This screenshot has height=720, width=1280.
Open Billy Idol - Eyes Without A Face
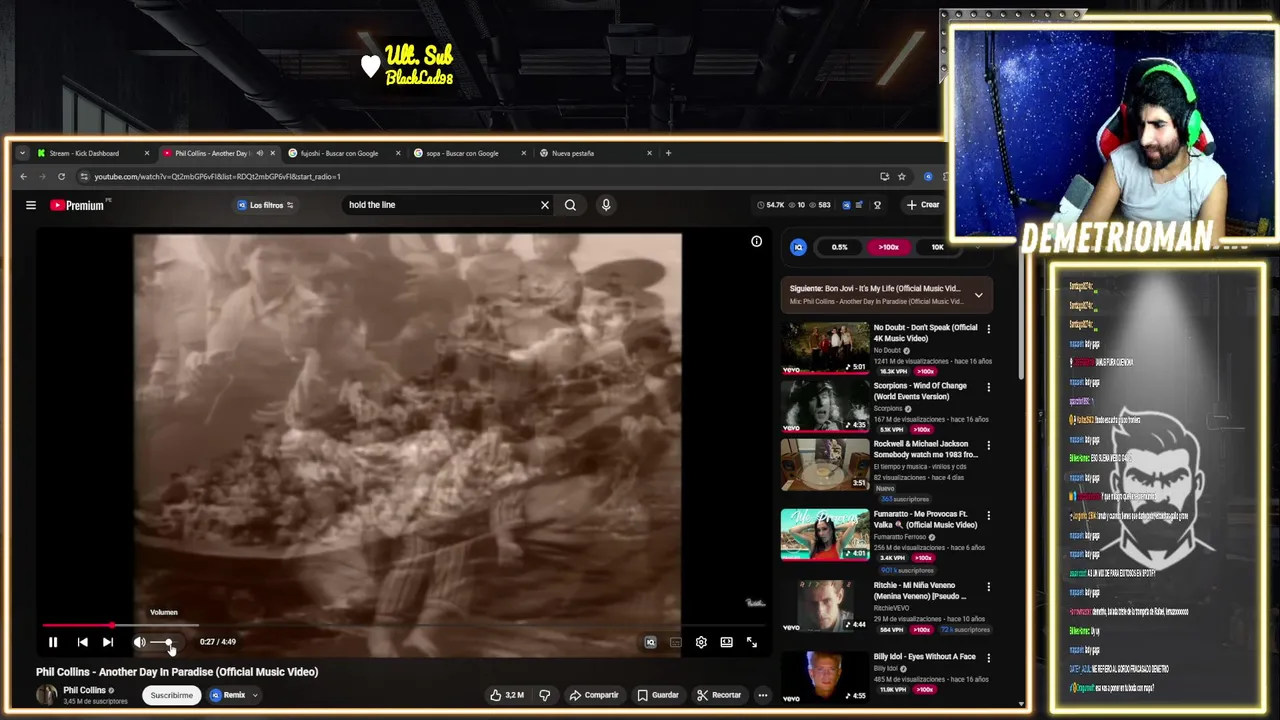tap(924, 657)
